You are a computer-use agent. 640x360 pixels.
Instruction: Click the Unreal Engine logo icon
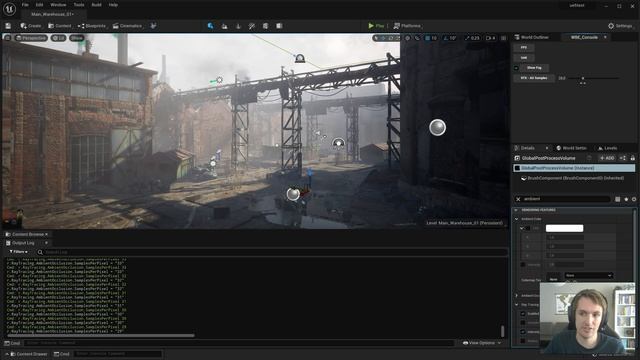tap(9, 9)
